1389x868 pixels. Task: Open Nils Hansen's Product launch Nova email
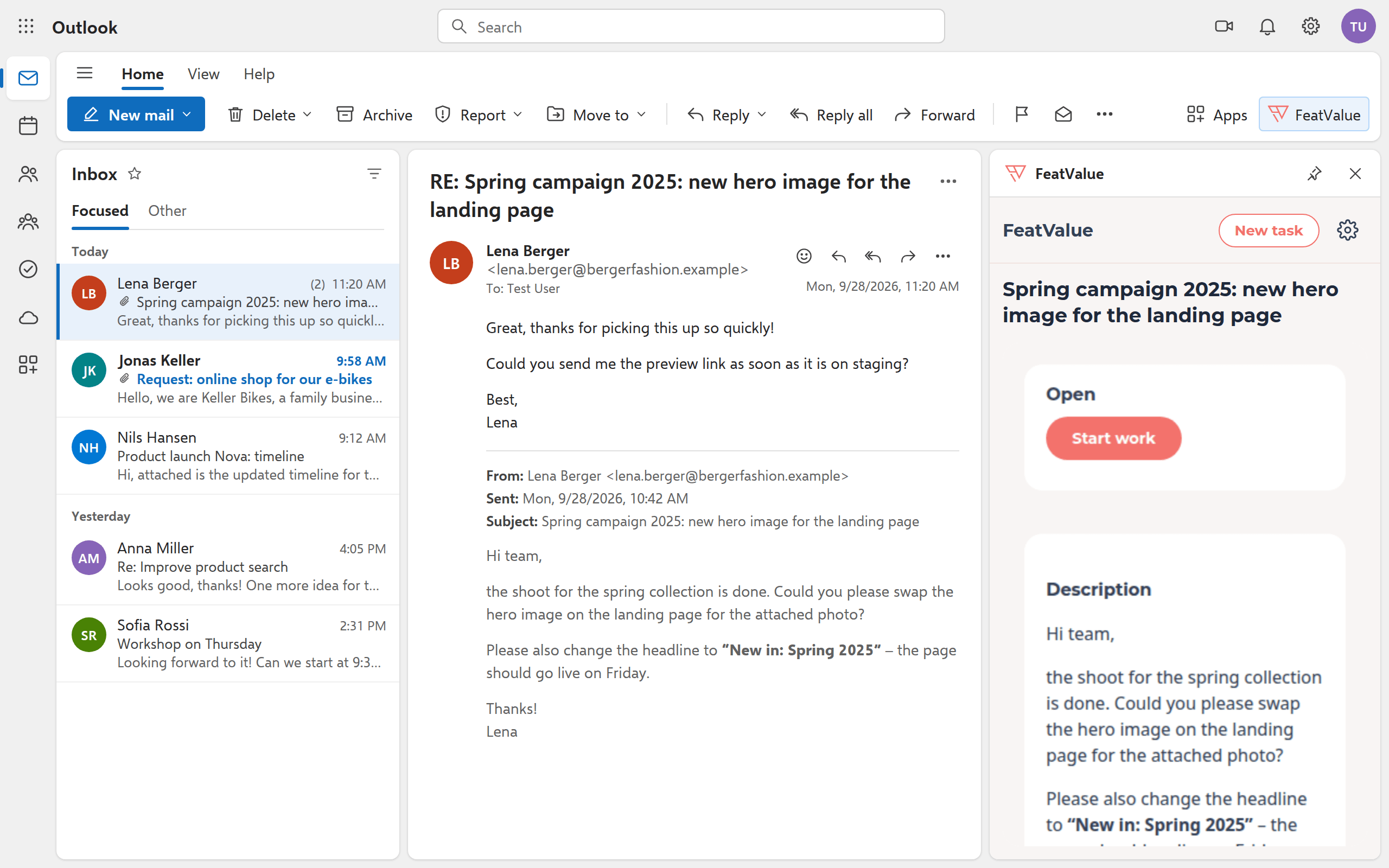click(228, 456)
